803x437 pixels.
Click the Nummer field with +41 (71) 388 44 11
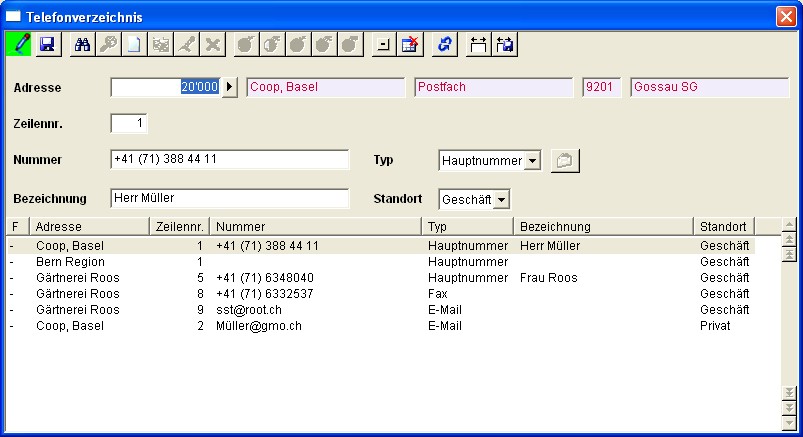[229, 159]
